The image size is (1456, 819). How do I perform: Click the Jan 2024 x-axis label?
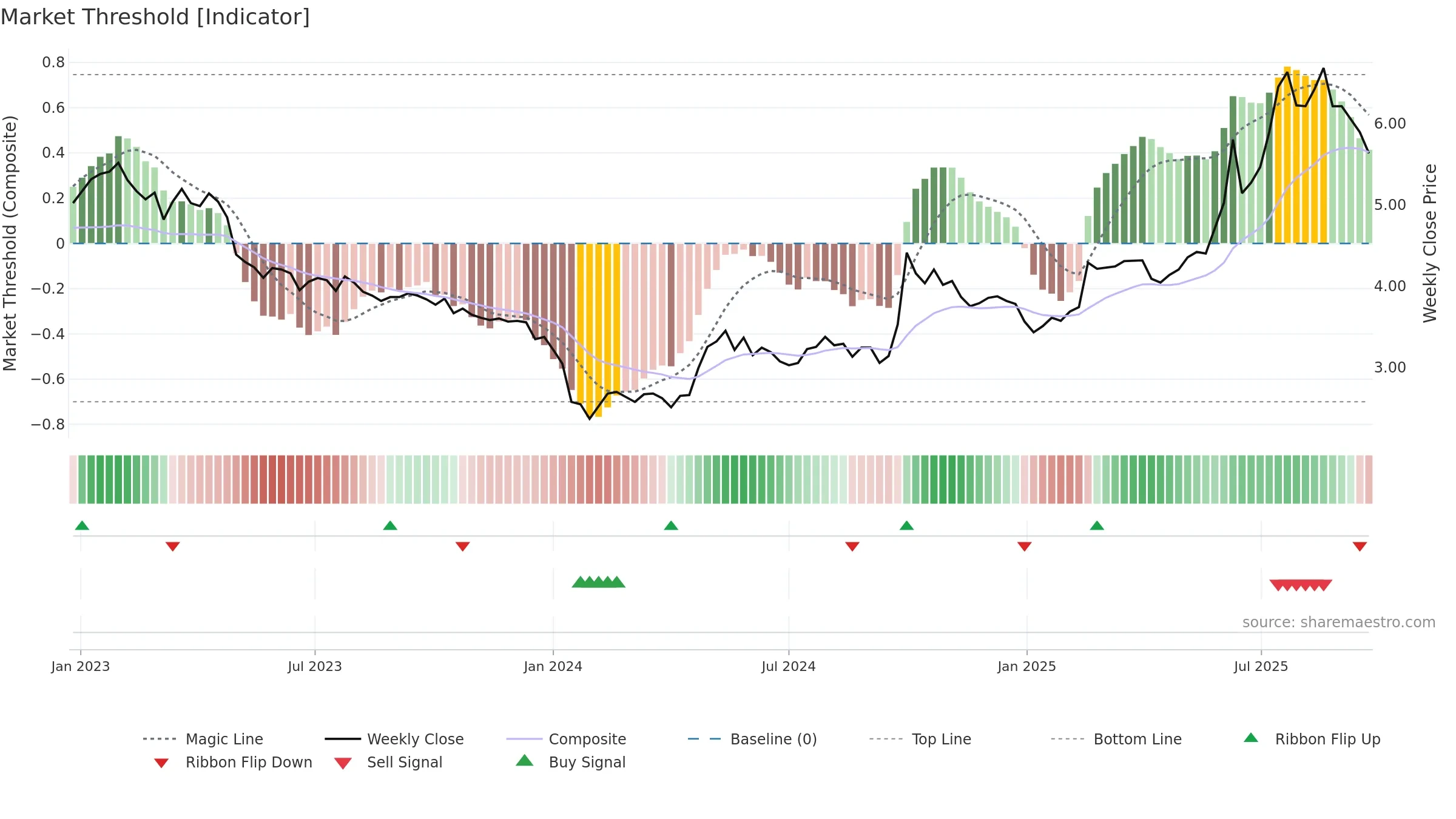point(553,667)
